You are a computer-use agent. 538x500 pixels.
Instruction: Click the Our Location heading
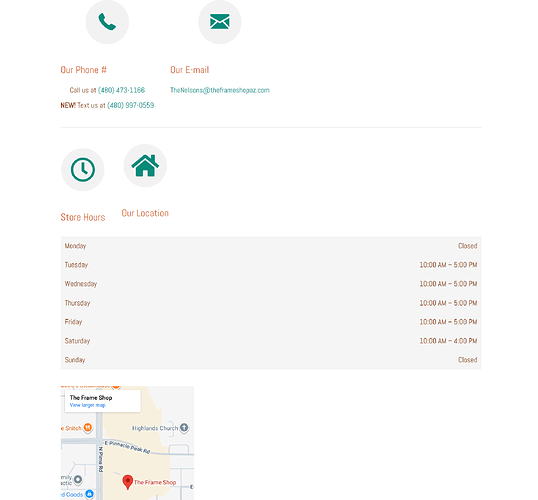coord(145,213)
